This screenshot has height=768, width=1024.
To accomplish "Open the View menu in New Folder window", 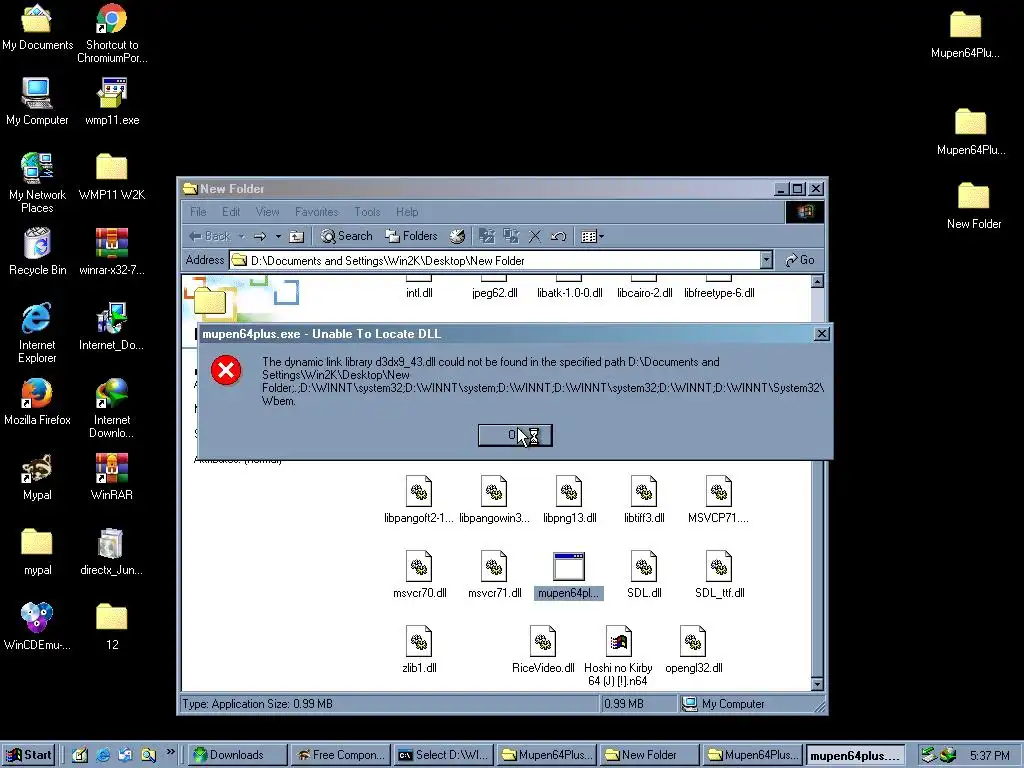I will click(x=267, y=212).
